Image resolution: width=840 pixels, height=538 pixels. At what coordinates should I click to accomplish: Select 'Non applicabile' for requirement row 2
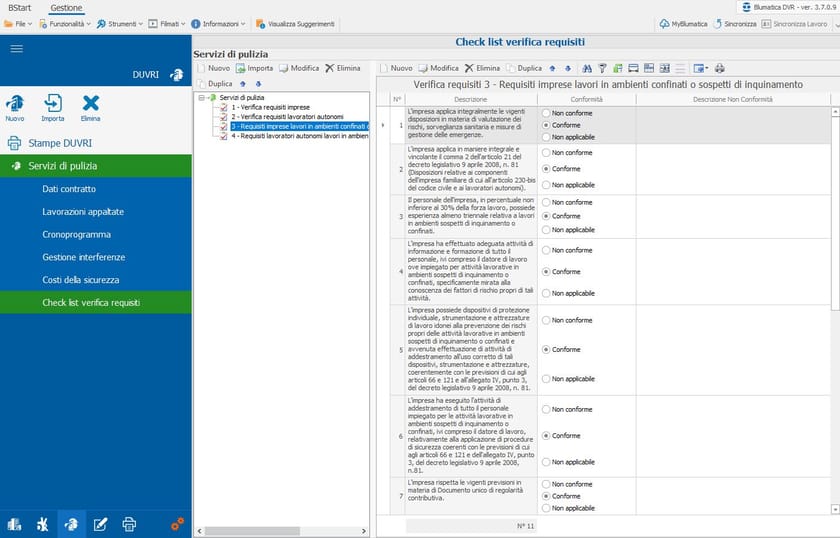546,185
